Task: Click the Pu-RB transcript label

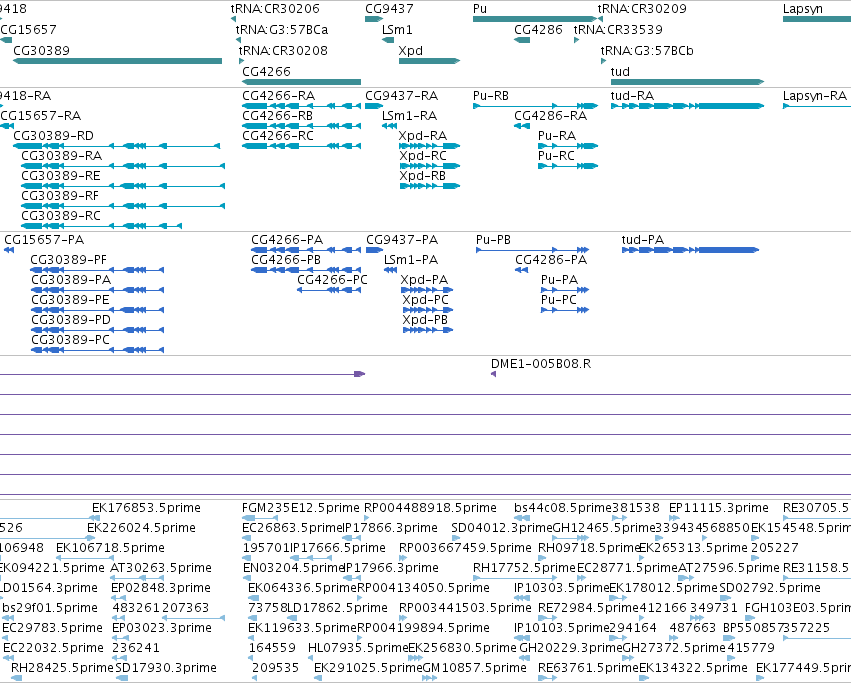Action: click(x=491, y=96)
